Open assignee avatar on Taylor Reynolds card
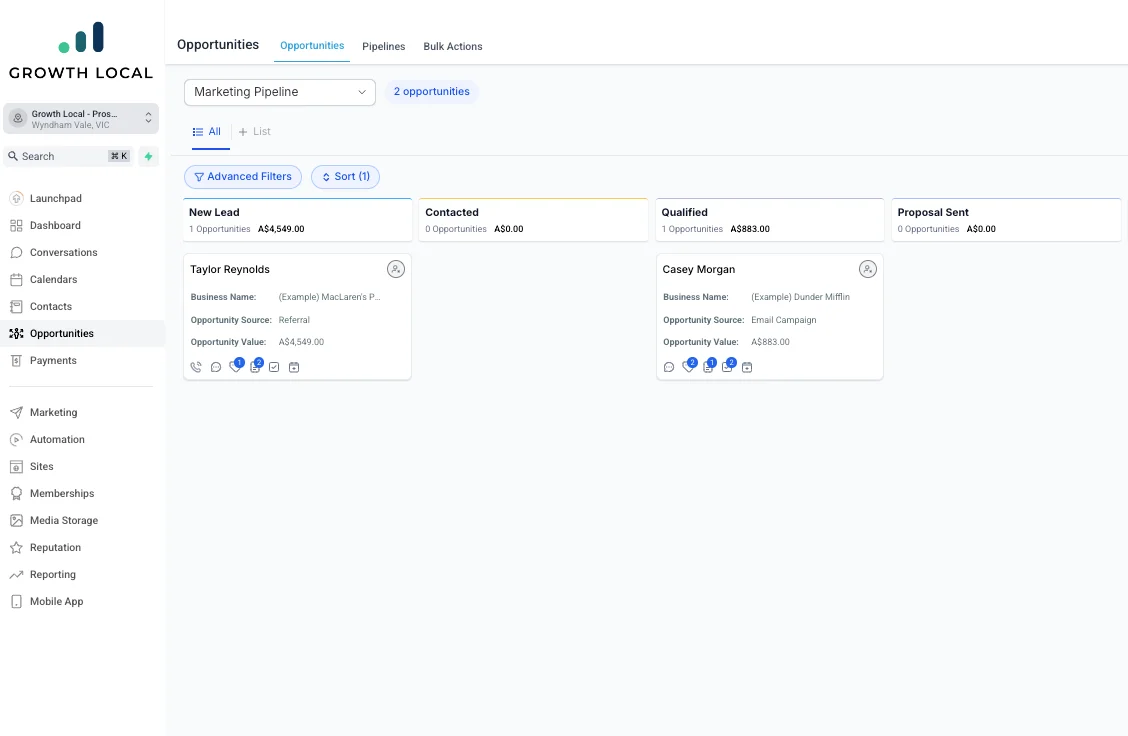 click(x=396, y=269)
